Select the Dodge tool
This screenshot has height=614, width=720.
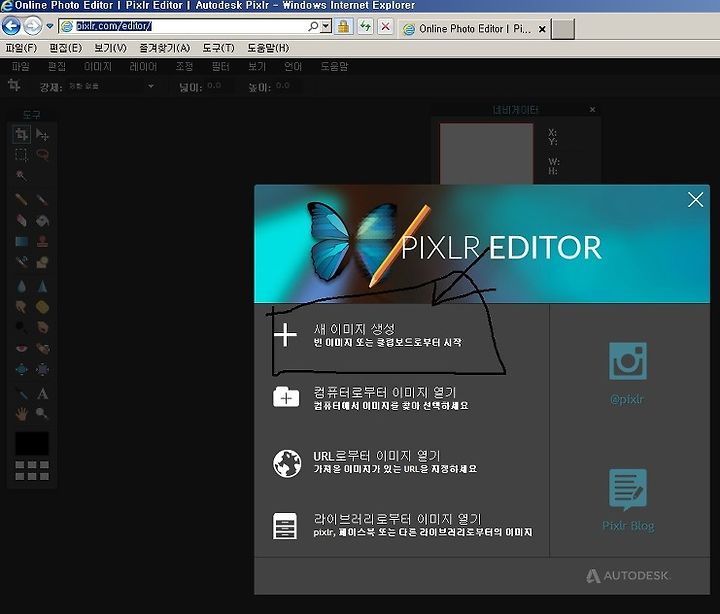(21, 327)
